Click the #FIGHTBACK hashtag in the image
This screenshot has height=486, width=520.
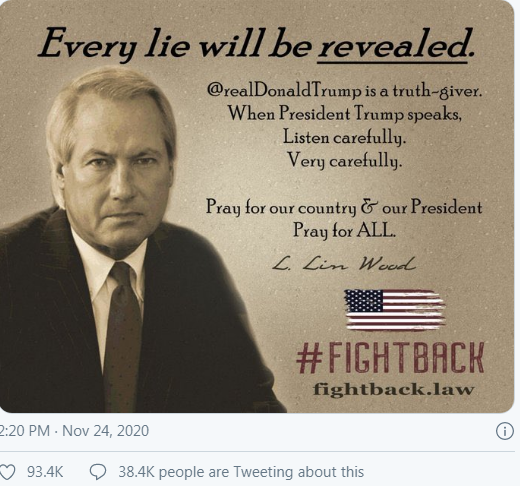[x=390, y=358]
